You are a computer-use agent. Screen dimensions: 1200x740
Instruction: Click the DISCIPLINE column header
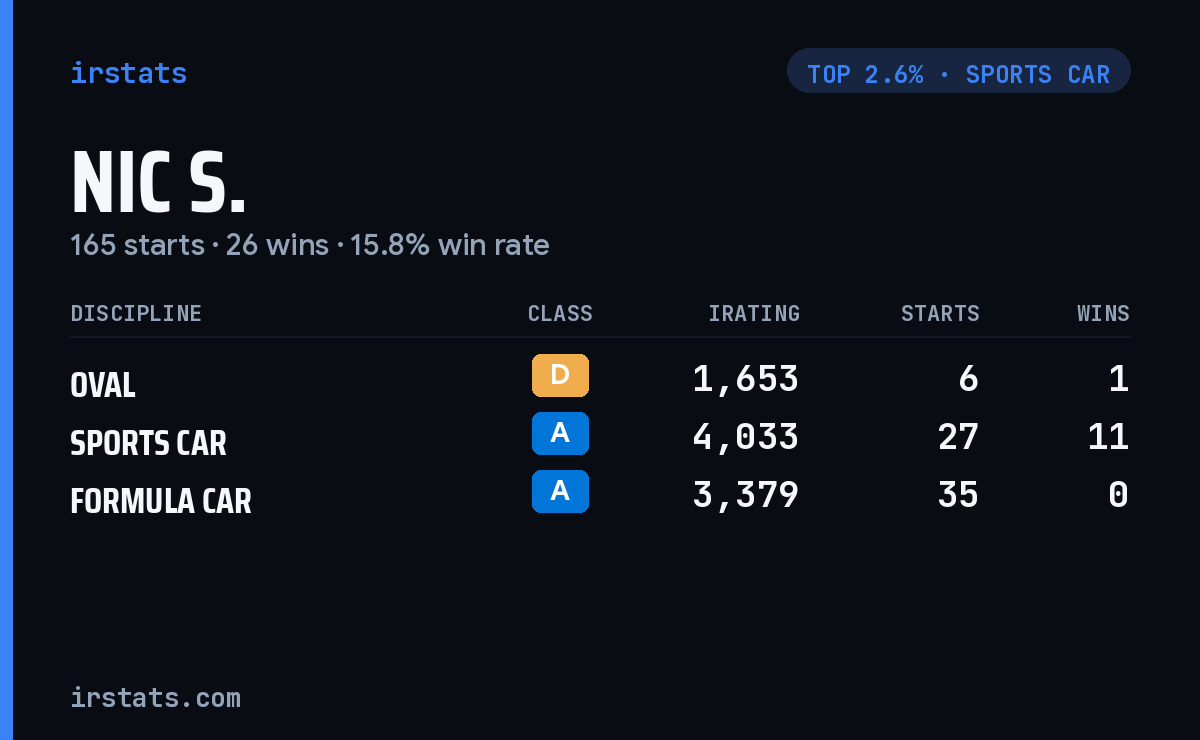[x=136, y=313]
